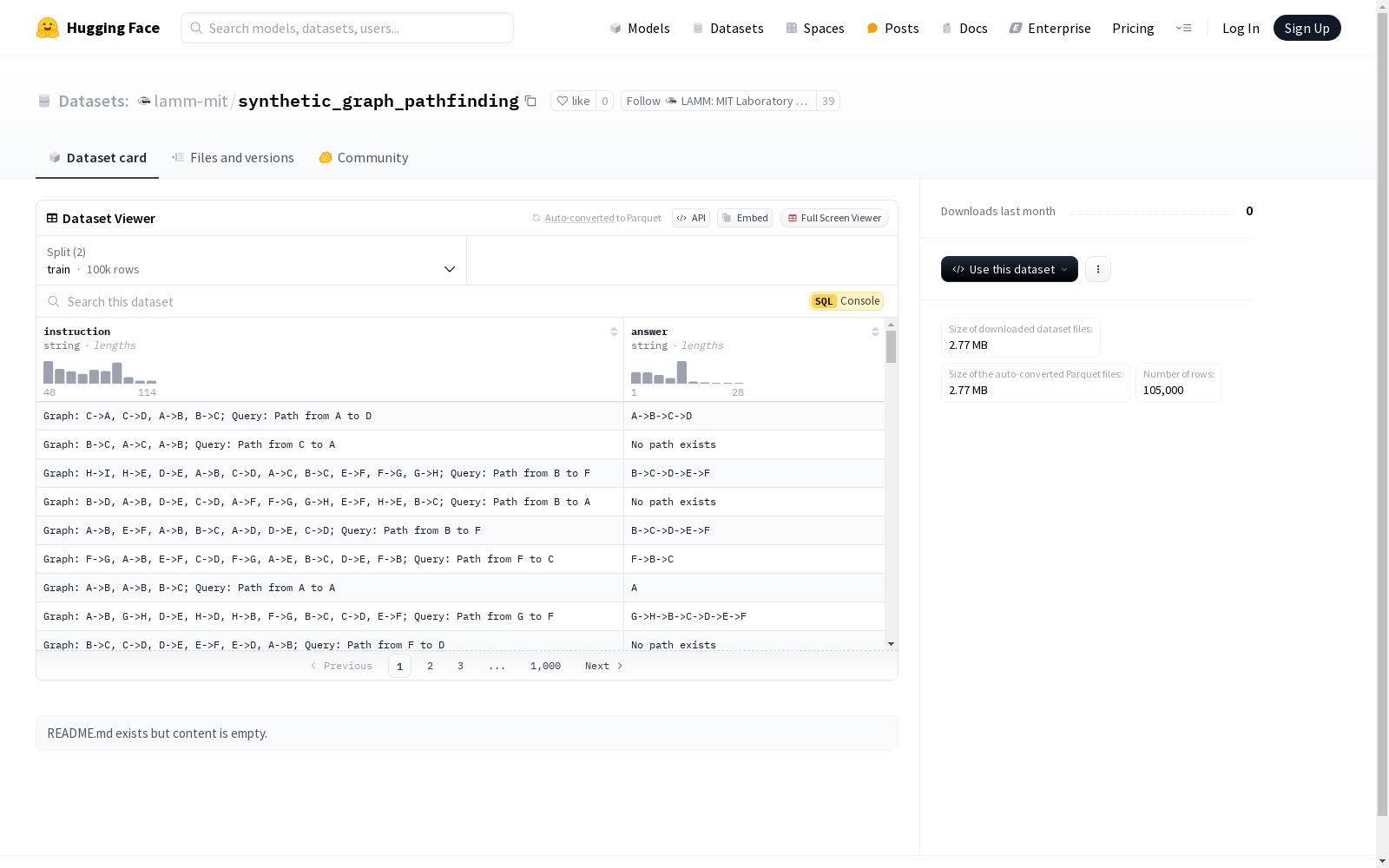Open the synthetic_graph_pathfinding dataset title link
This screenshot has height=868, width=1389.
click(379, 101)
